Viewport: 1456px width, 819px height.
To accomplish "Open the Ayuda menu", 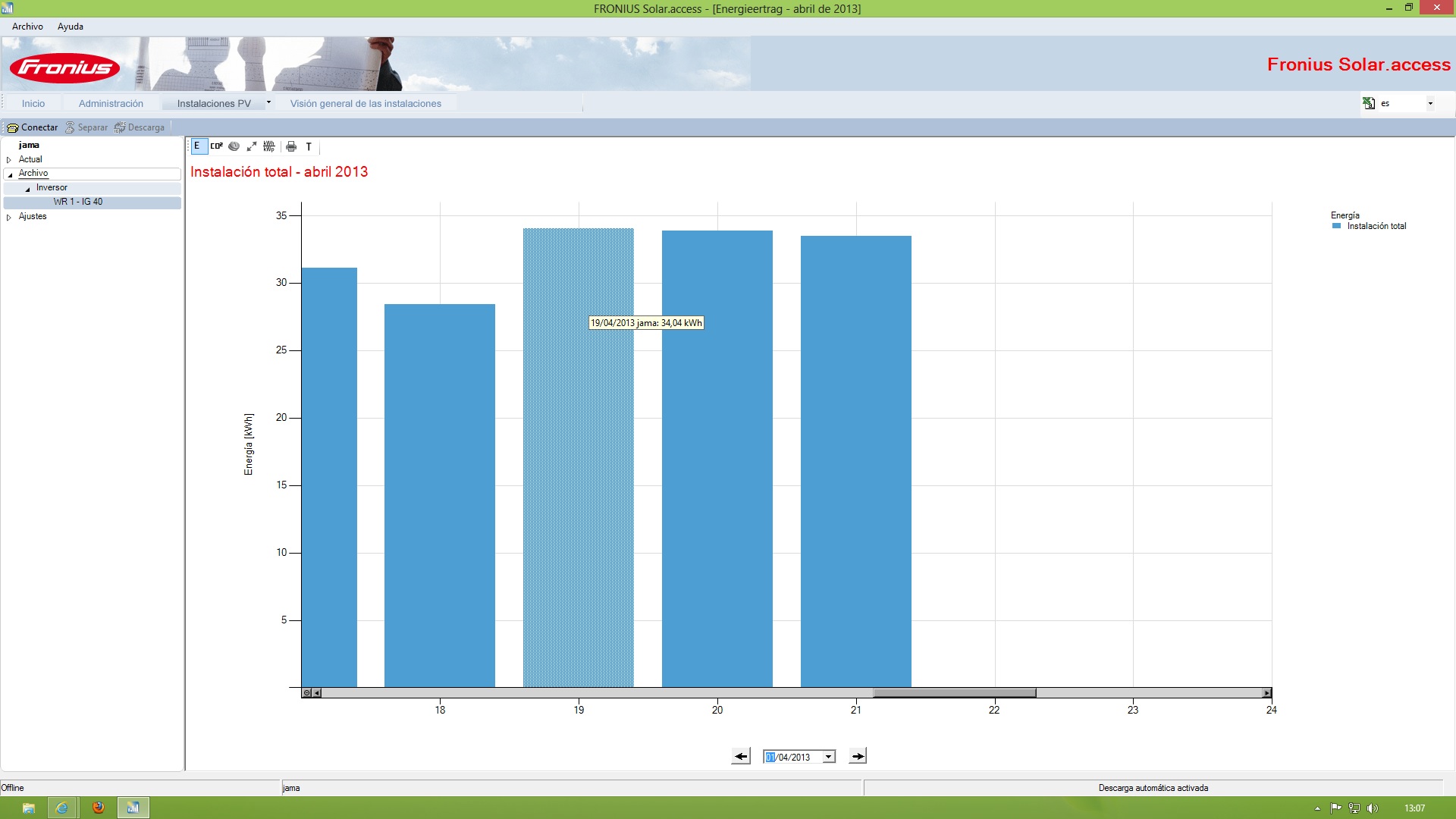I will (x=71, y=27).
